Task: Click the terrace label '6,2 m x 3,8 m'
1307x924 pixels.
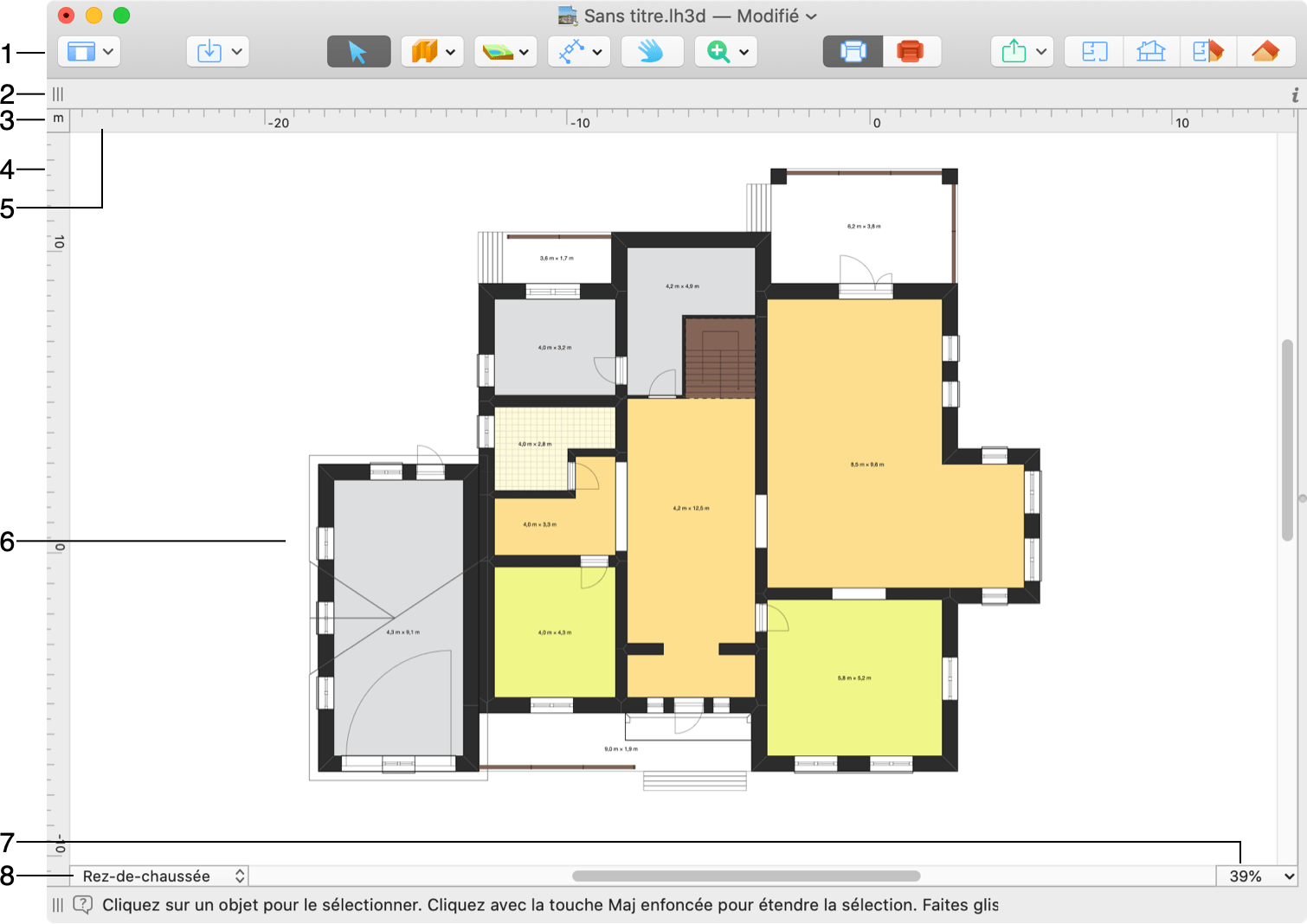Action: coord(864,227)
